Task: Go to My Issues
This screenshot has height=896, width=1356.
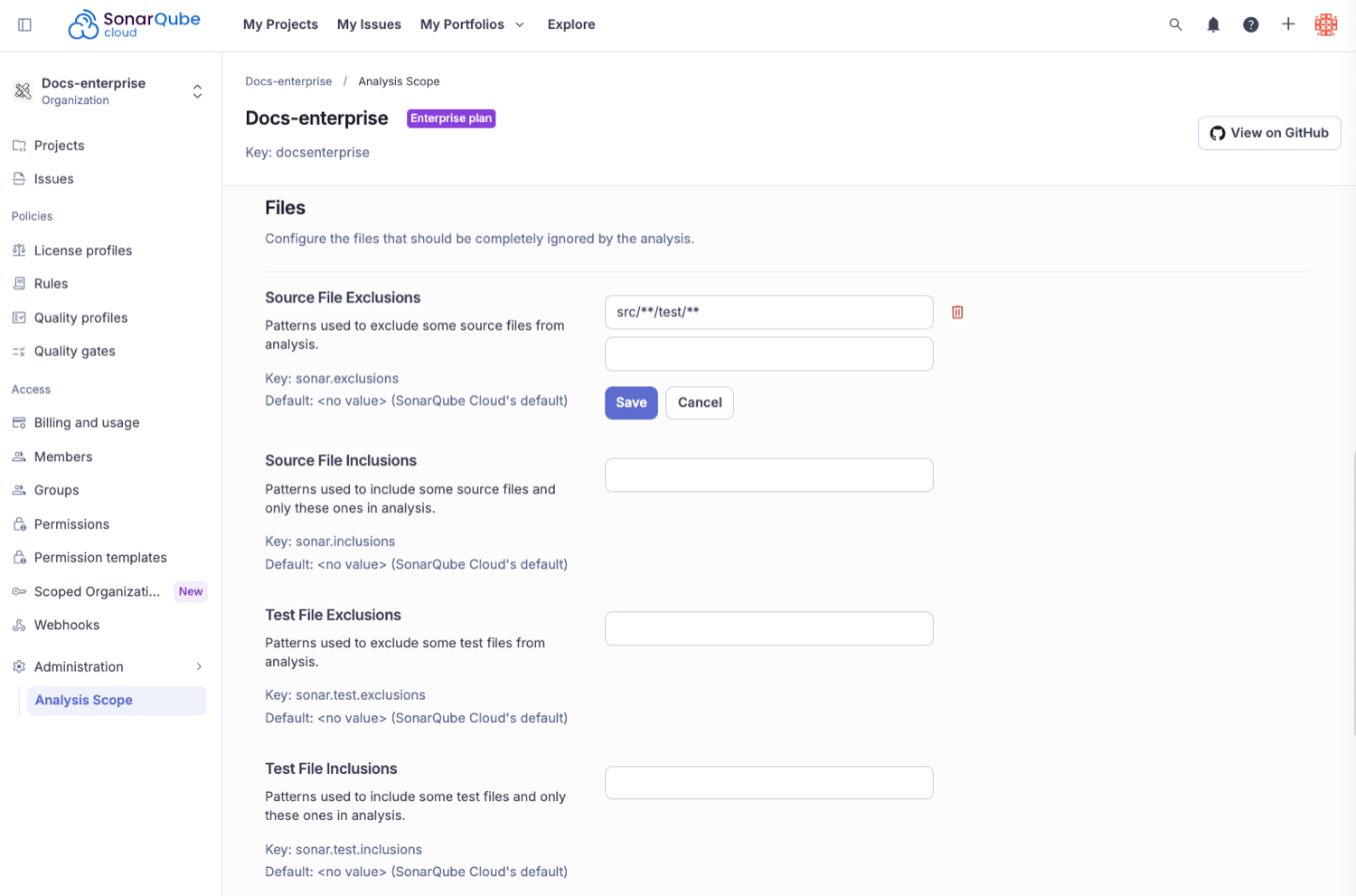Action: 369,24
